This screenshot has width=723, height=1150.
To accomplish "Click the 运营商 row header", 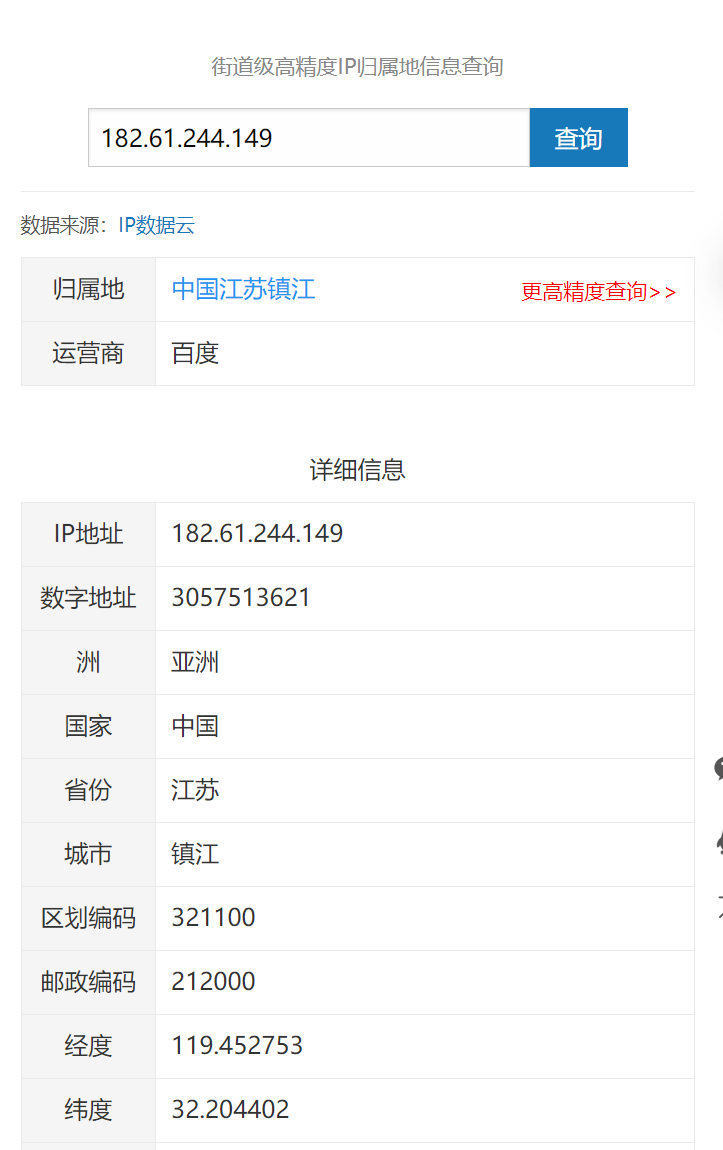I will coord(88,354).
